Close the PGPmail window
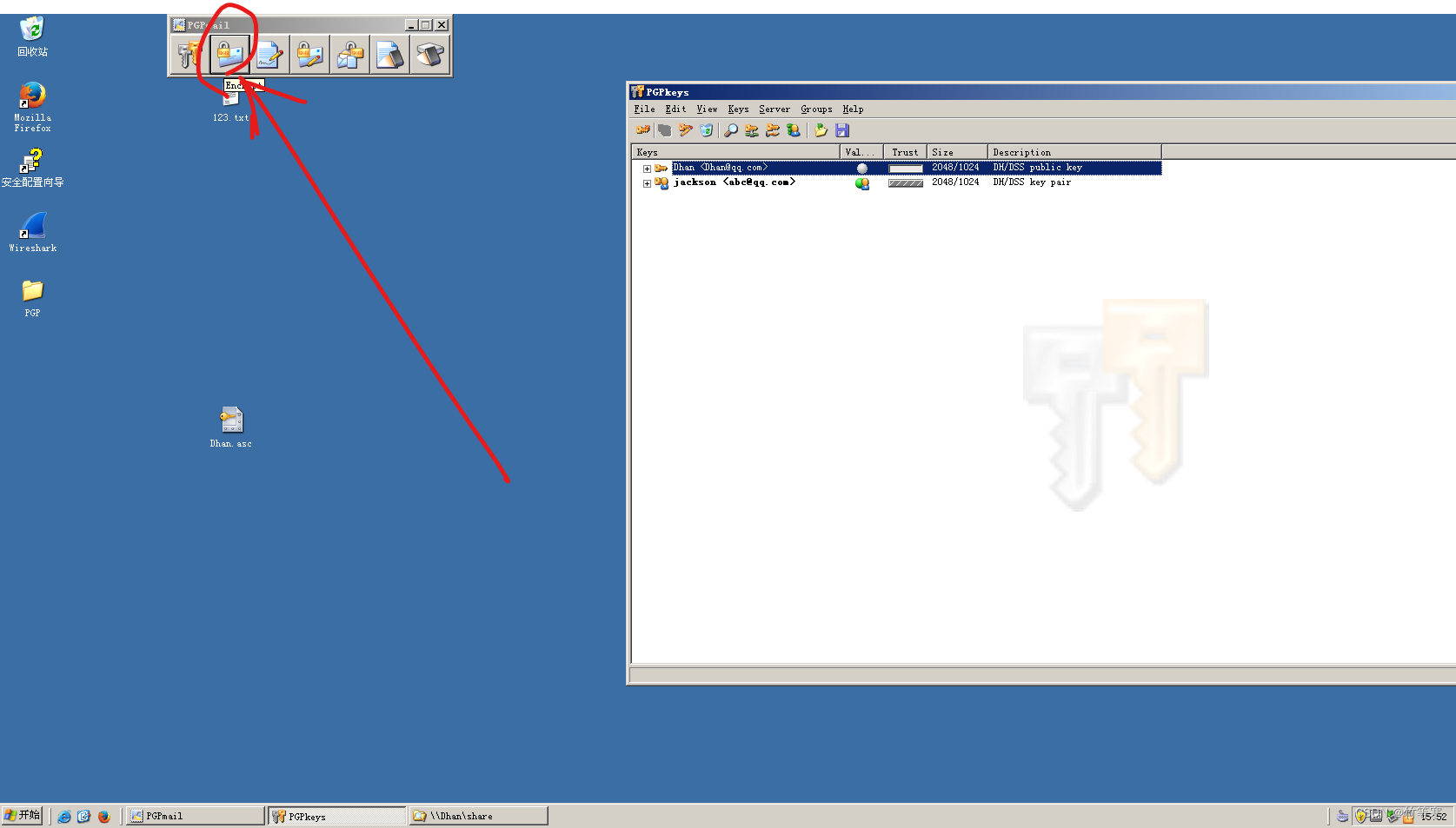Screen dimensions: 1456x828 [442, 25]
